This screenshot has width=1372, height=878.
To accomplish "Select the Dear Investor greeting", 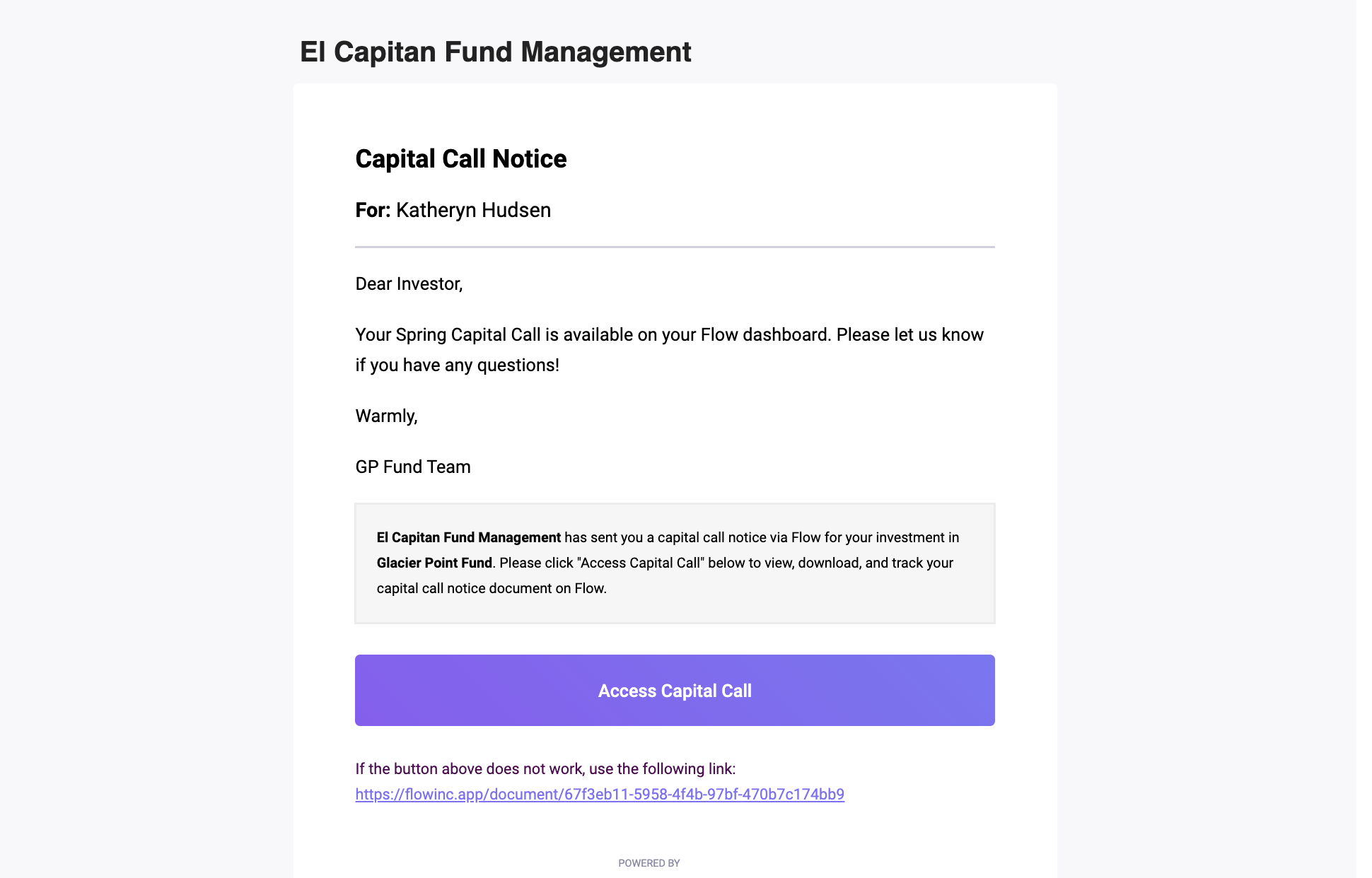I will click(409, 283).
